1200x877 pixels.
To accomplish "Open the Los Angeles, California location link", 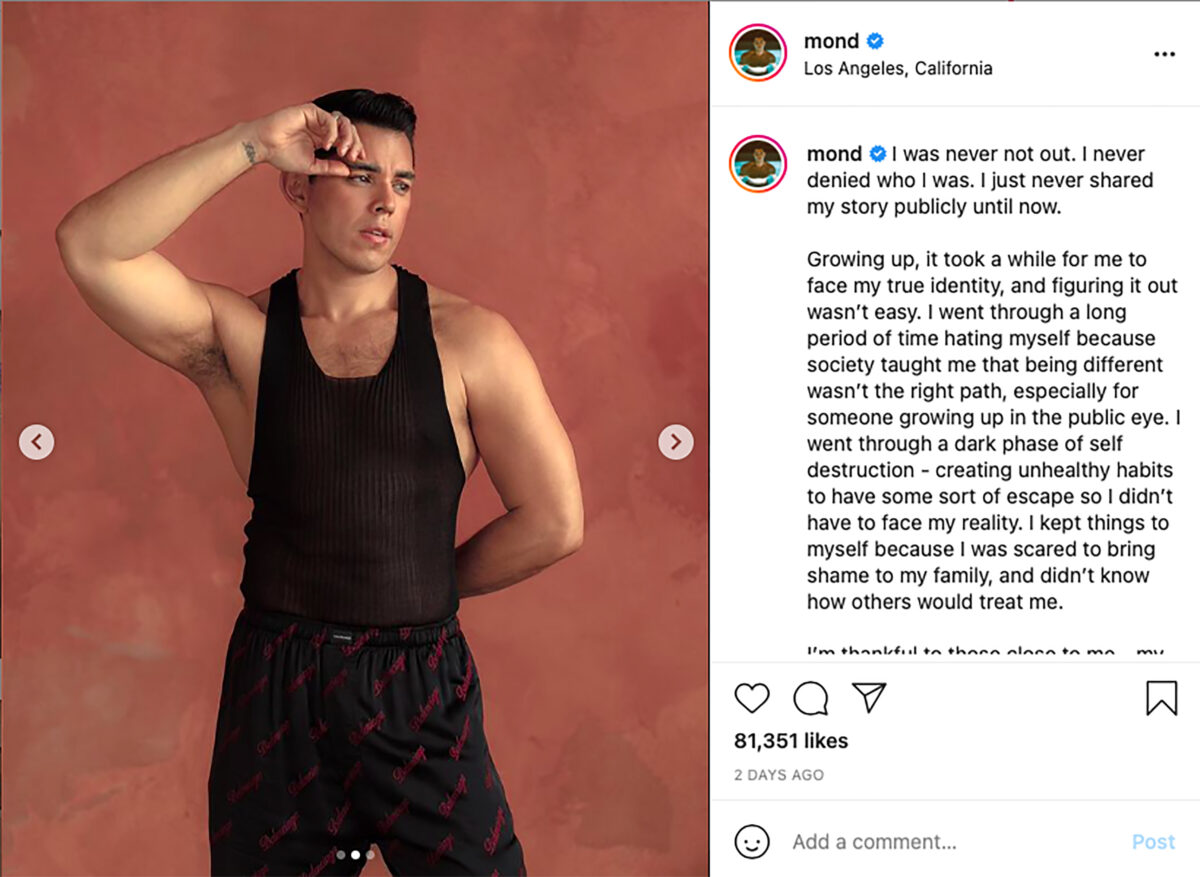I will click(898, 69).
